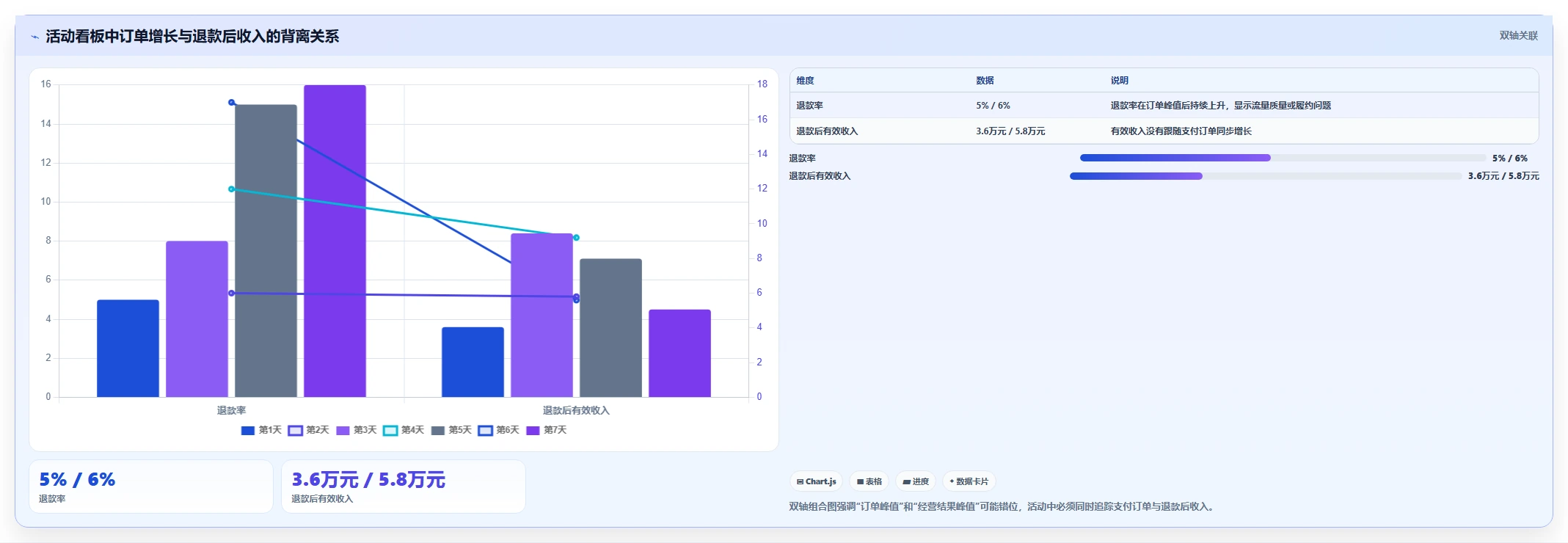
Task: Click the 退款率 label left of its progress bar
Action: (802, 158)
